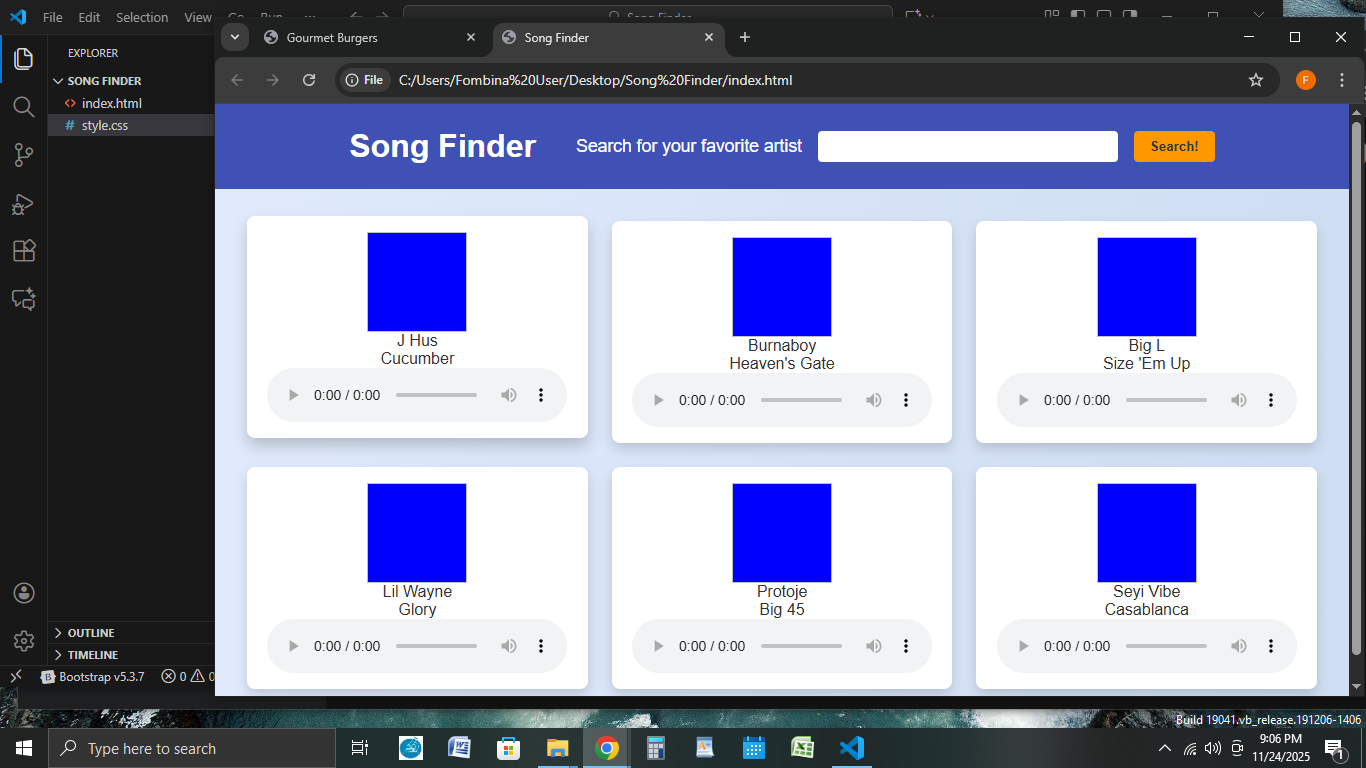1366x768 pixels.
Task: Open File Explorer from the taskbar
Action: pyautogui.click(x=558, y=748)
